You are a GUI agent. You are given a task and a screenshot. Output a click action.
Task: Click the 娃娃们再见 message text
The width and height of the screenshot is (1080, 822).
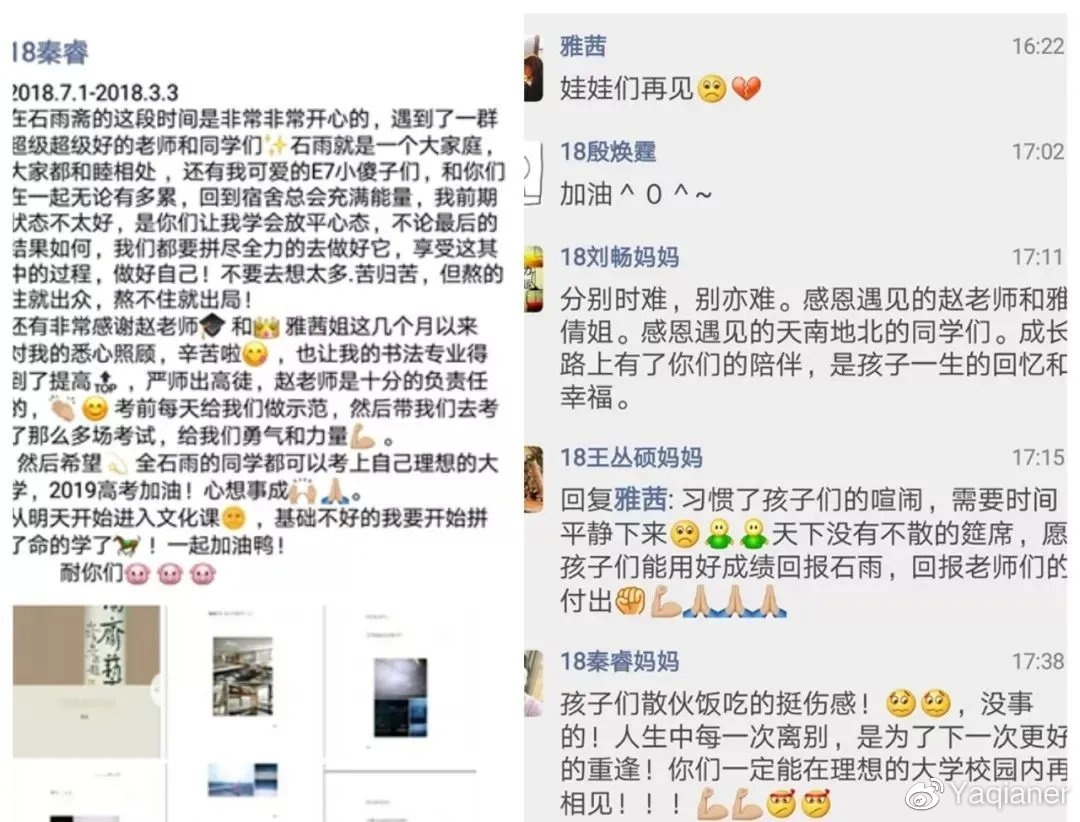click(626, 89)
